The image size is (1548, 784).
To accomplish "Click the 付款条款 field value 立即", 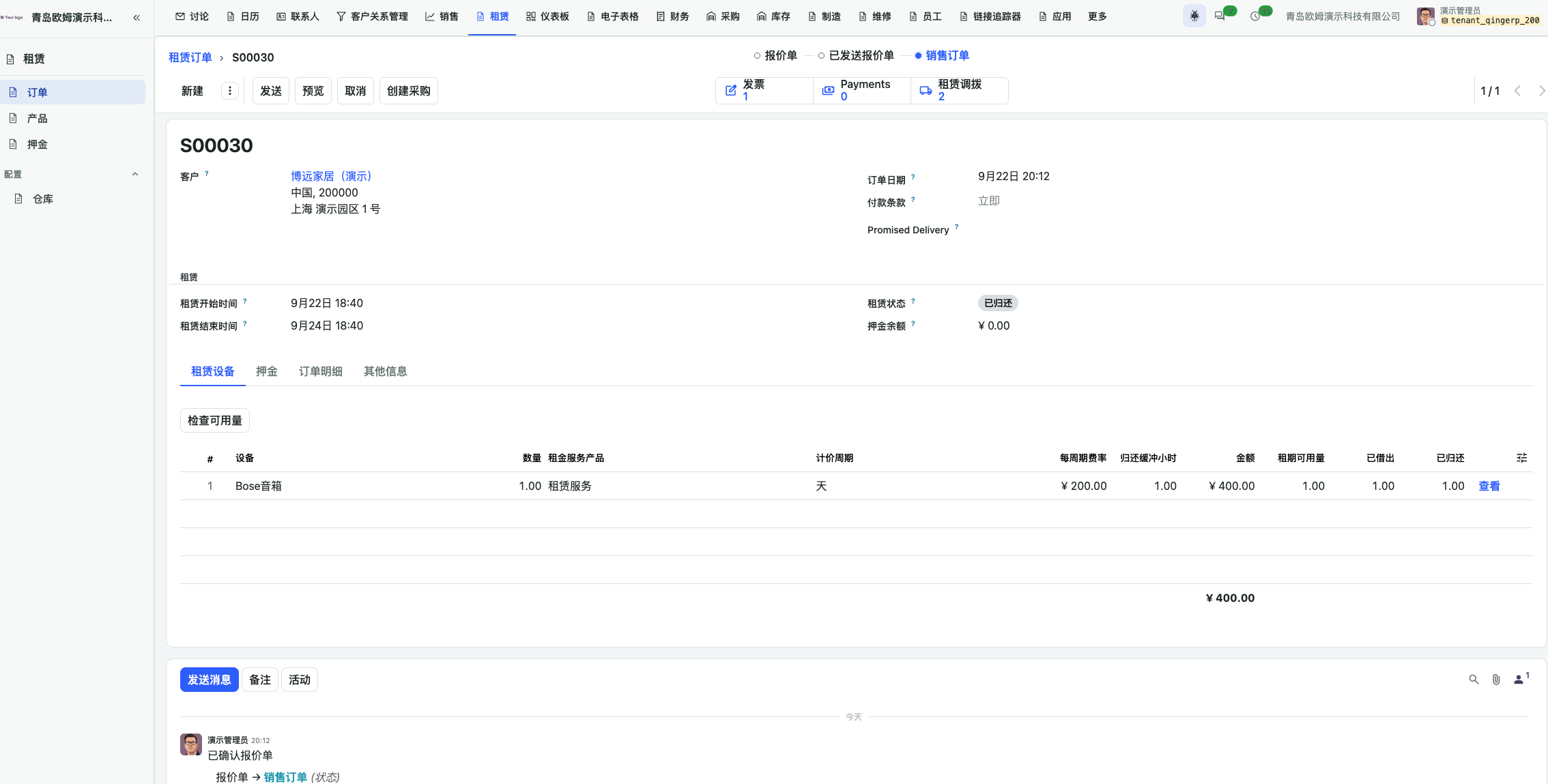I will [x=988, y=201].
